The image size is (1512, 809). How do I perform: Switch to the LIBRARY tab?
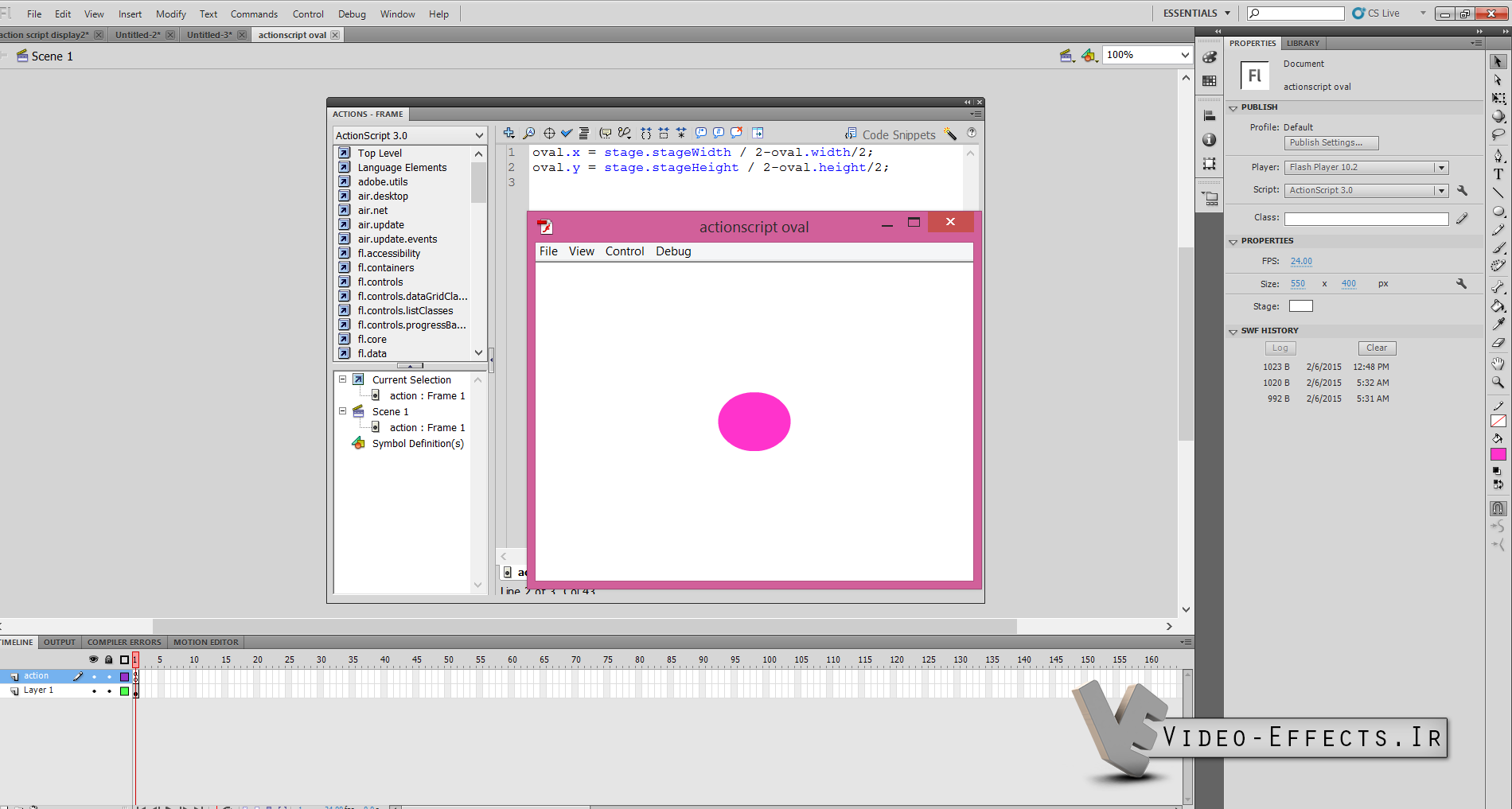coord(1303,44)
